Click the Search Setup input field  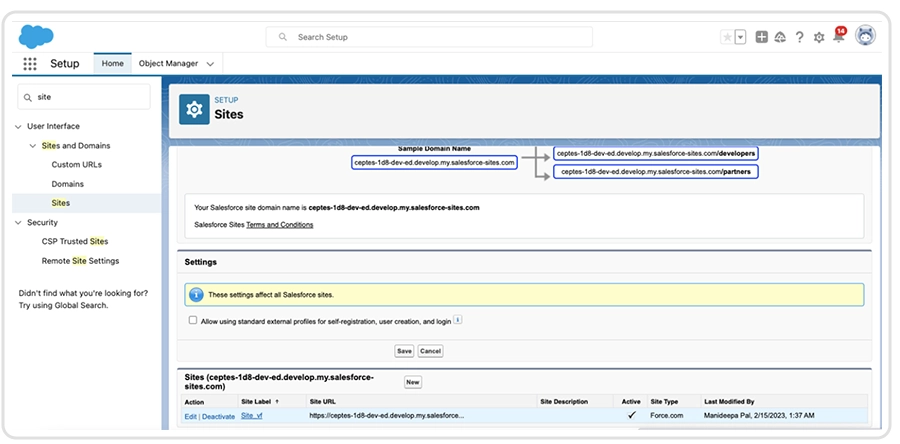[430, 37]
